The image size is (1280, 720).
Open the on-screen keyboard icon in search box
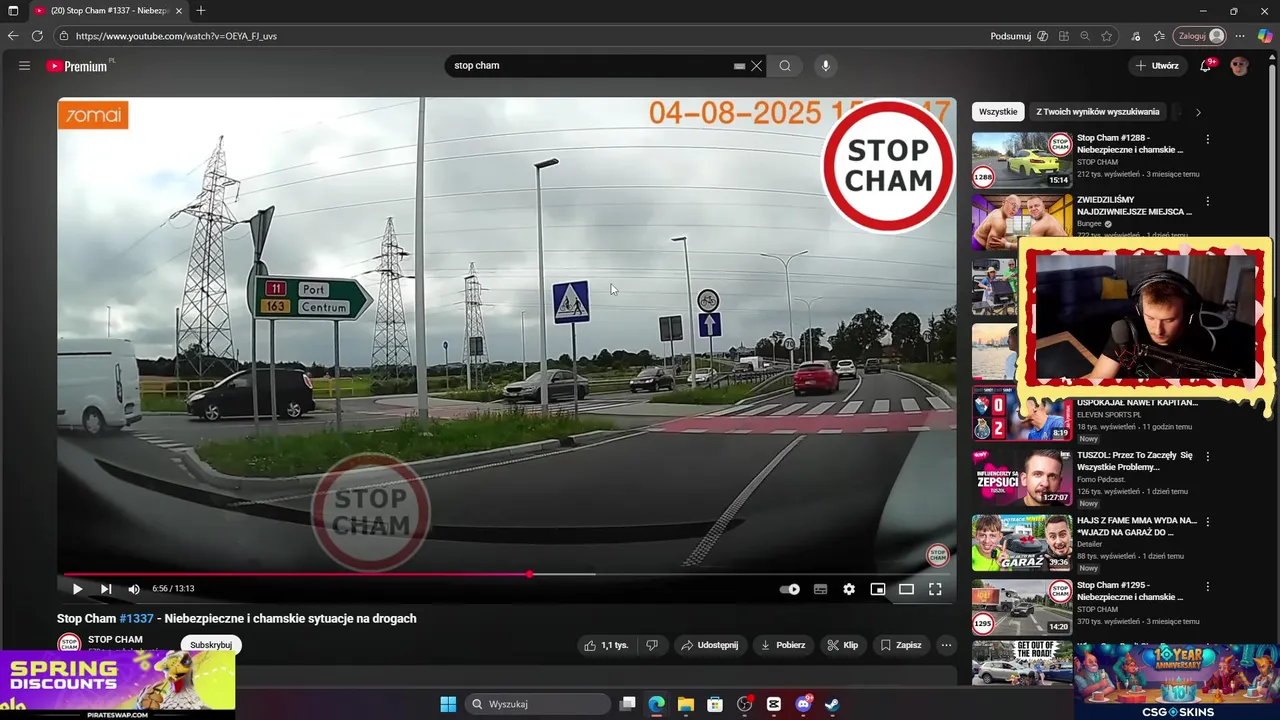(739, 66)
